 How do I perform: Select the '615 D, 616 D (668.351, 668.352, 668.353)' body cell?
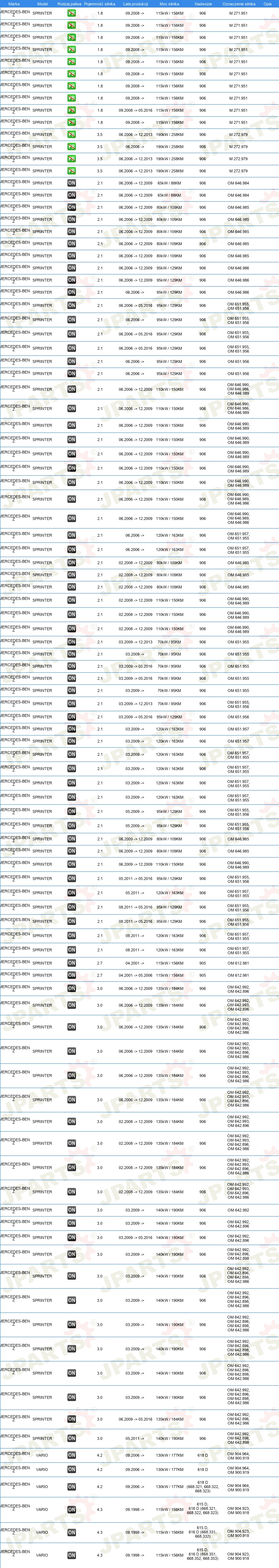coord(203,1555)
